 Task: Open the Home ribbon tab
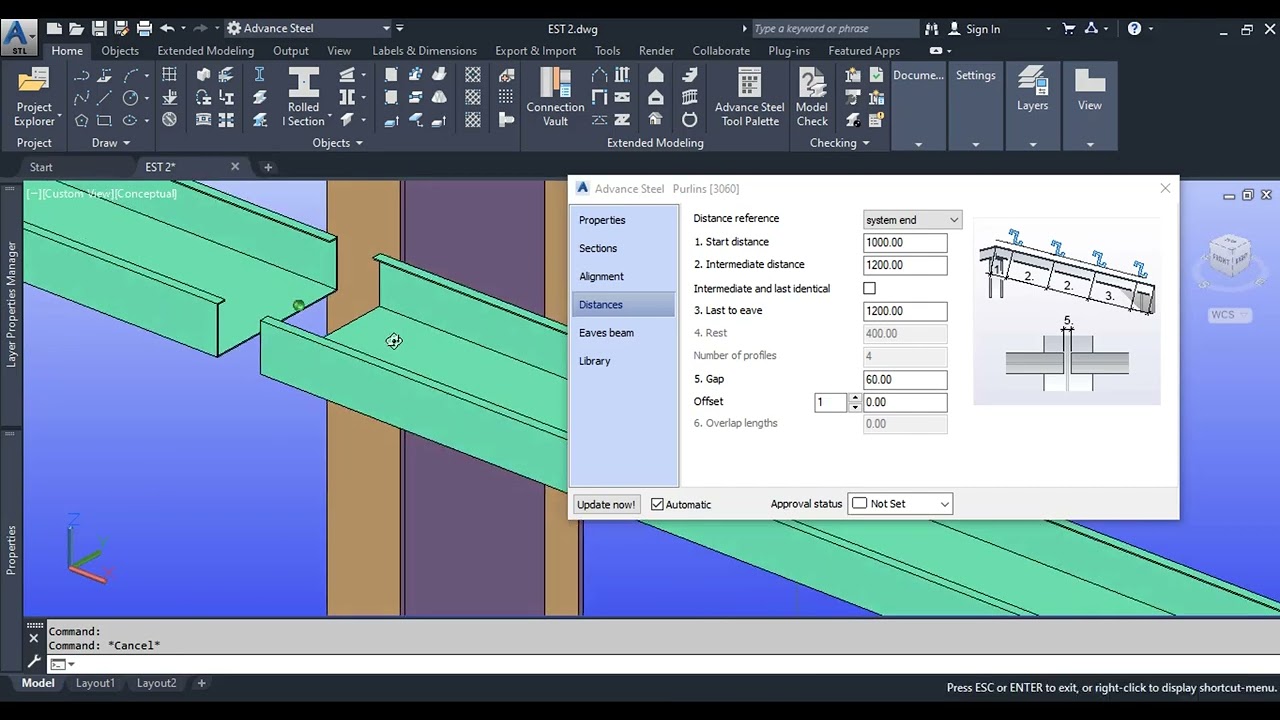(67, 51)
